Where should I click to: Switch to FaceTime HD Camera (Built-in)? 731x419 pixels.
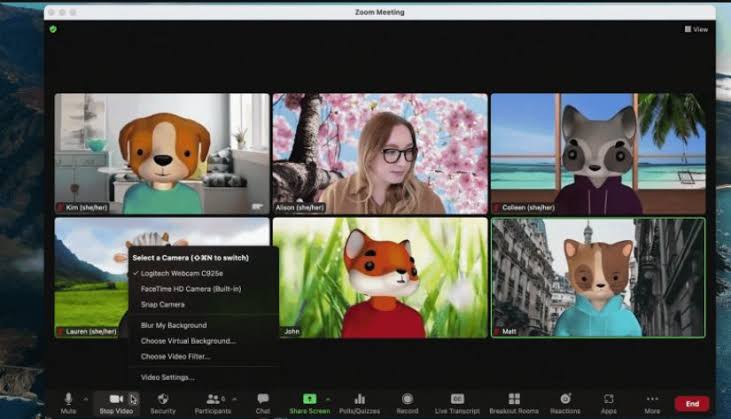(x=190, y=288)
